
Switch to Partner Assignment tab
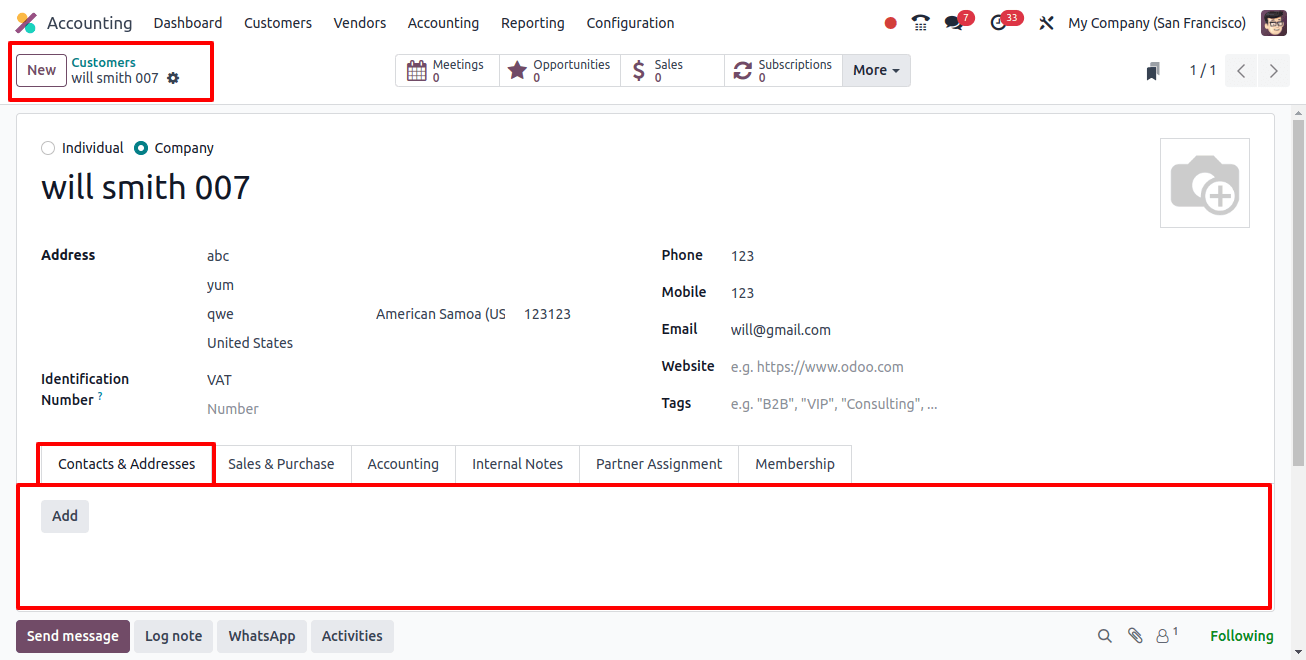point(659,464)
